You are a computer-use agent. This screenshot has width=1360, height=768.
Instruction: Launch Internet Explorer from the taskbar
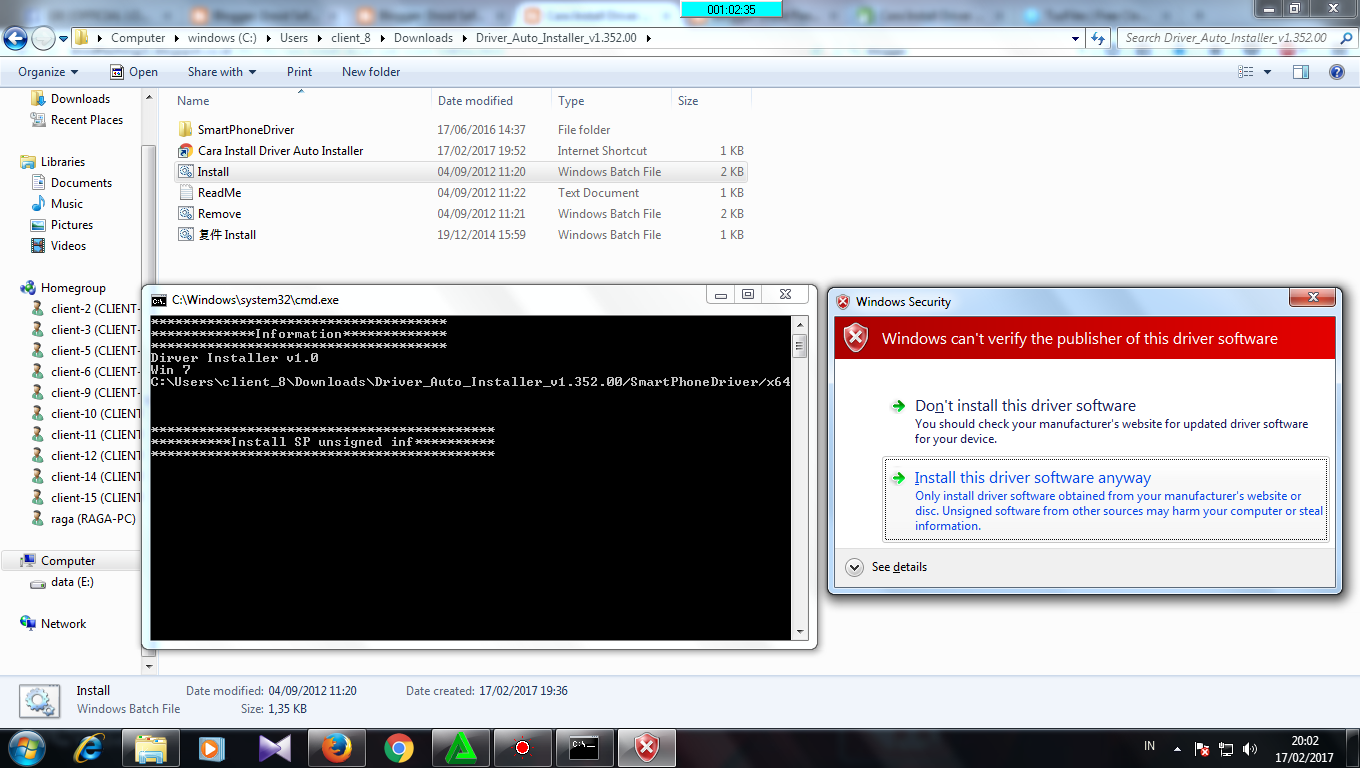point(89,747)
